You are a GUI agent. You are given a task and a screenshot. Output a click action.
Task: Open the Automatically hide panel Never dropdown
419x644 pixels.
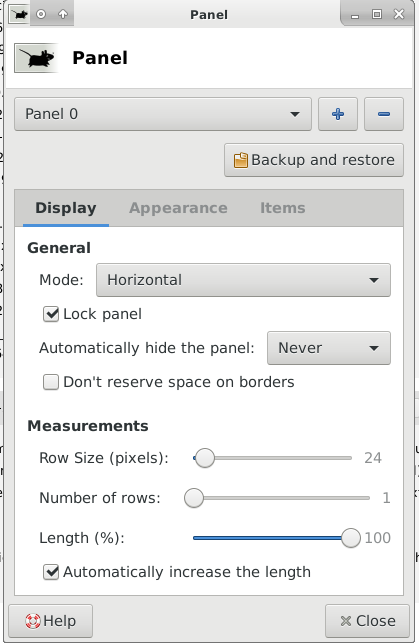tap(329, 348)
